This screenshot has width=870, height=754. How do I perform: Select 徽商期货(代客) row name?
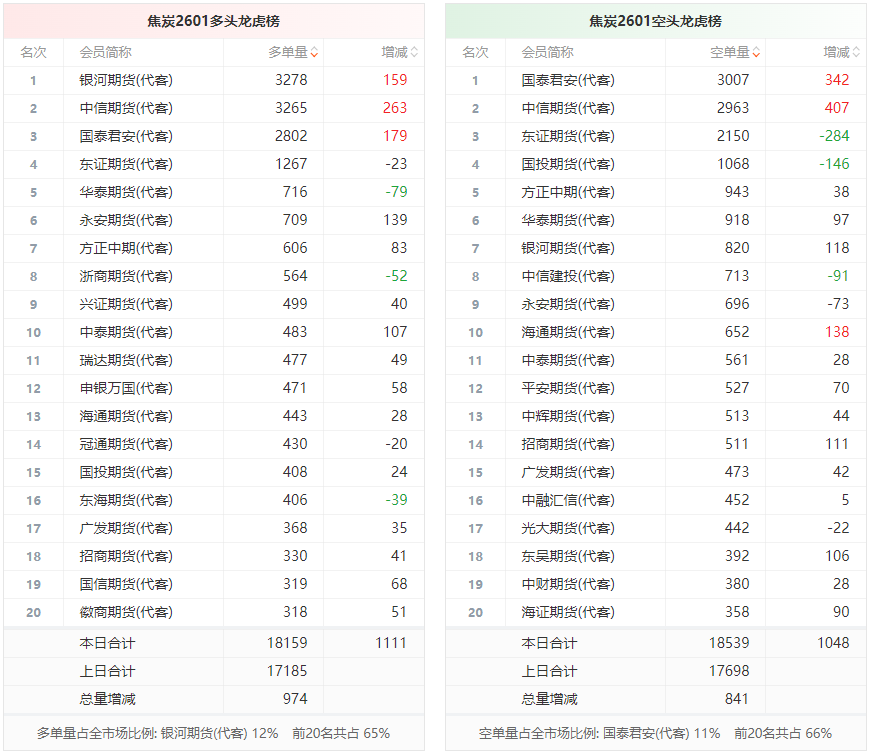pyautogui.click(x=126, y=612)
